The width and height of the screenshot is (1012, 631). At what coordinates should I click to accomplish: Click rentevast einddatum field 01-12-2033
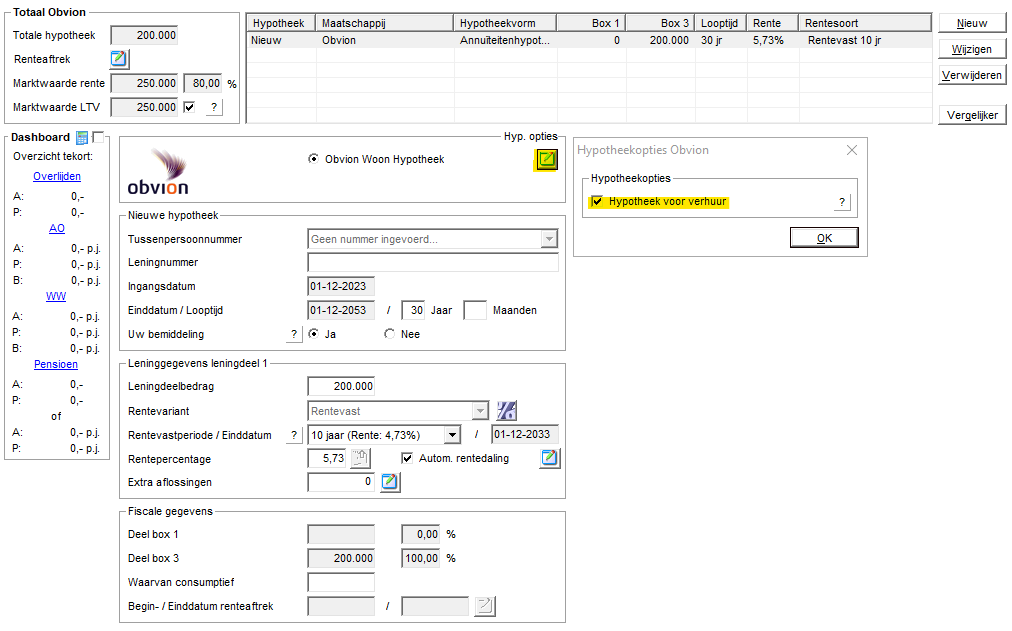tap(525, 435)
